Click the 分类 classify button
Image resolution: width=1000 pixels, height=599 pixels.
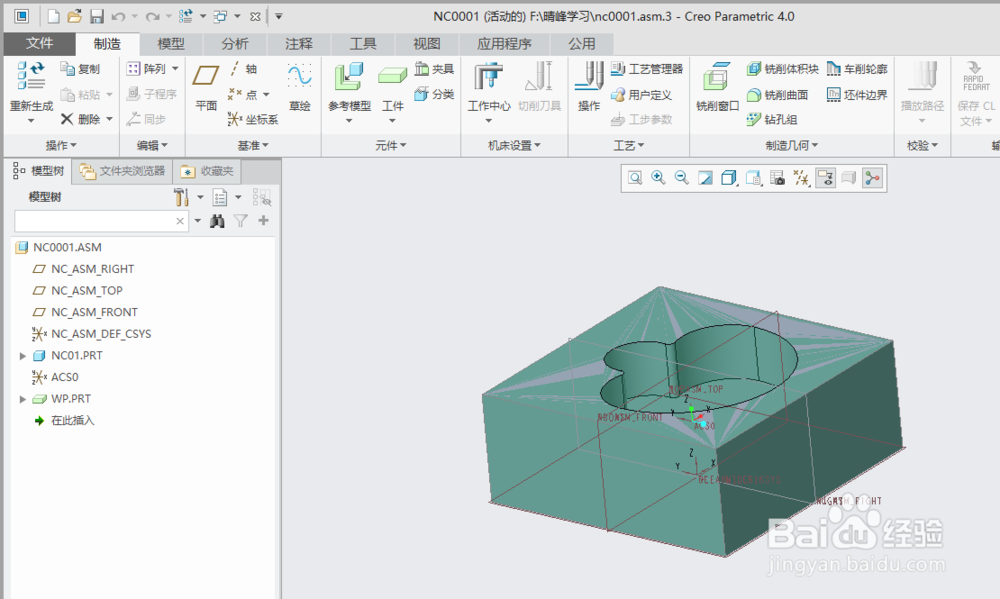click(x=434, y=94)
